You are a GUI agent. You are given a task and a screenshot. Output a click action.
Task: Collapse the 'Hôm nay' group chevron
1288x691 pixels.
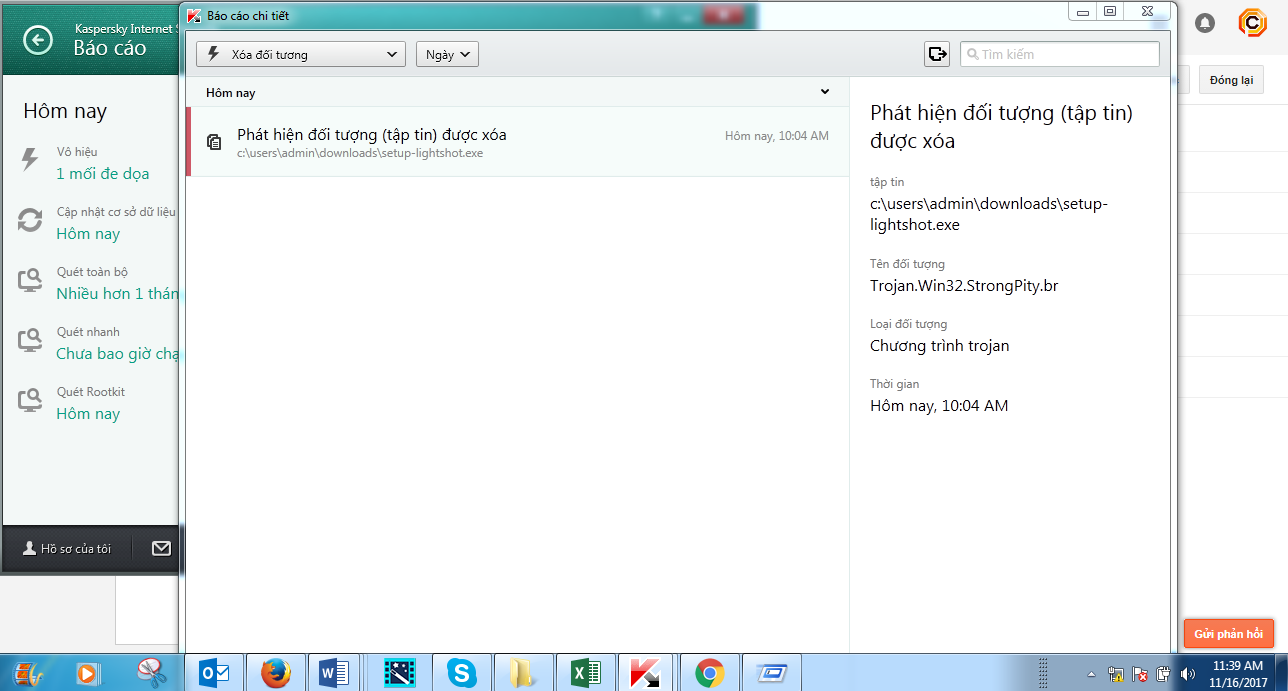pyautogui.click(x=825, y=92)
